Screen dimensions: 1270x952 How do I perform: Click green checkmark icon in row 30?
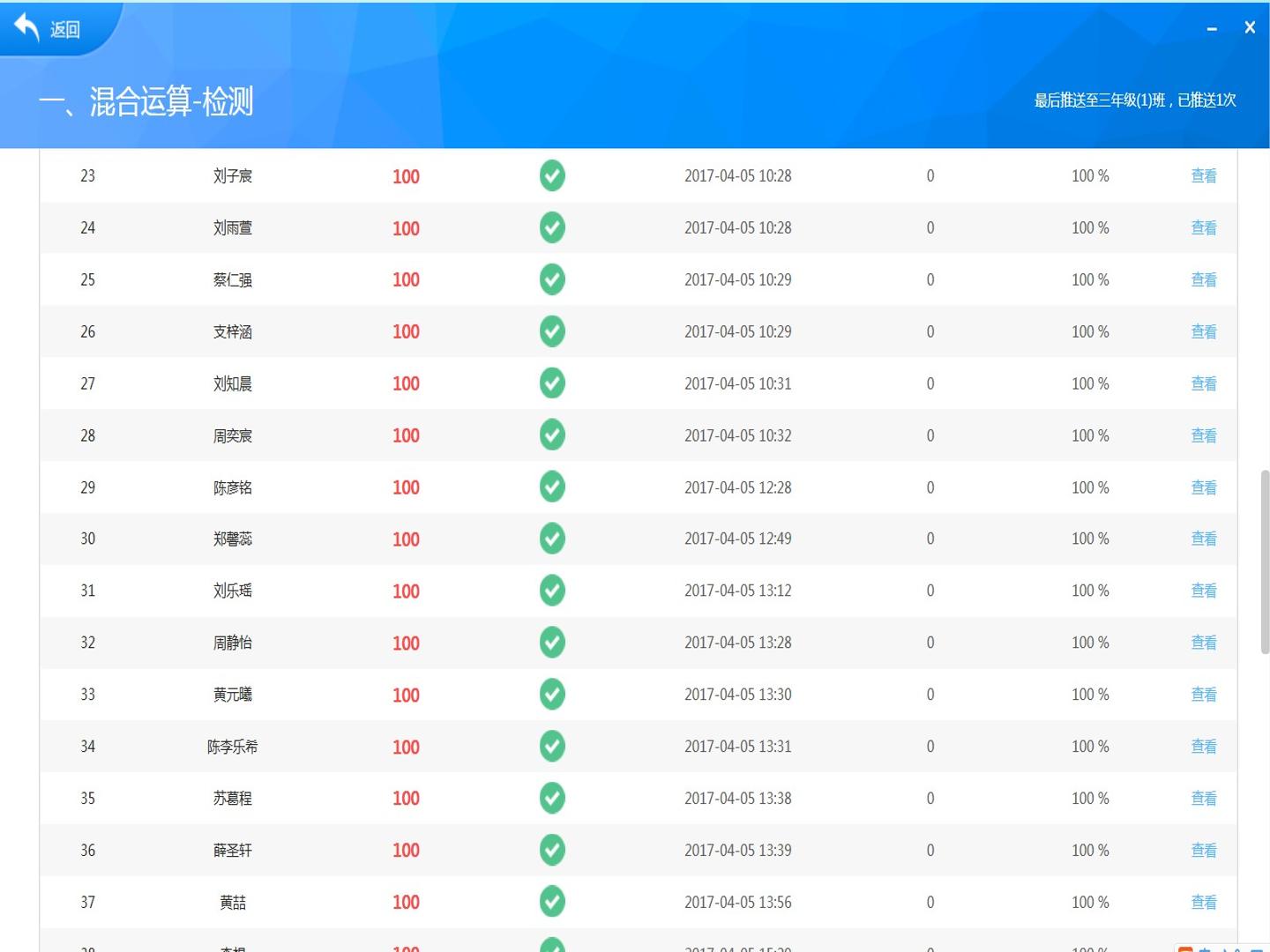point(552,539)
